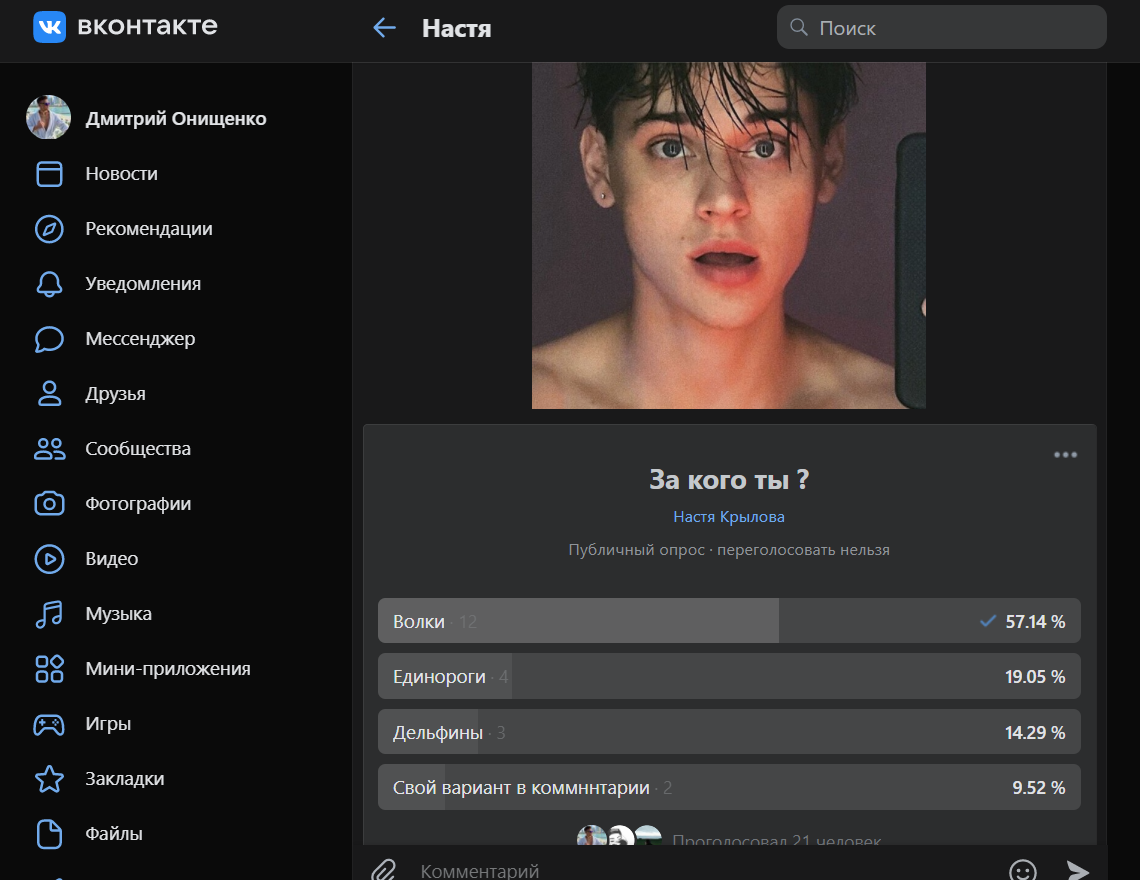
Task: Open Уведомления bell icon
Action: [x=49, y=284]
